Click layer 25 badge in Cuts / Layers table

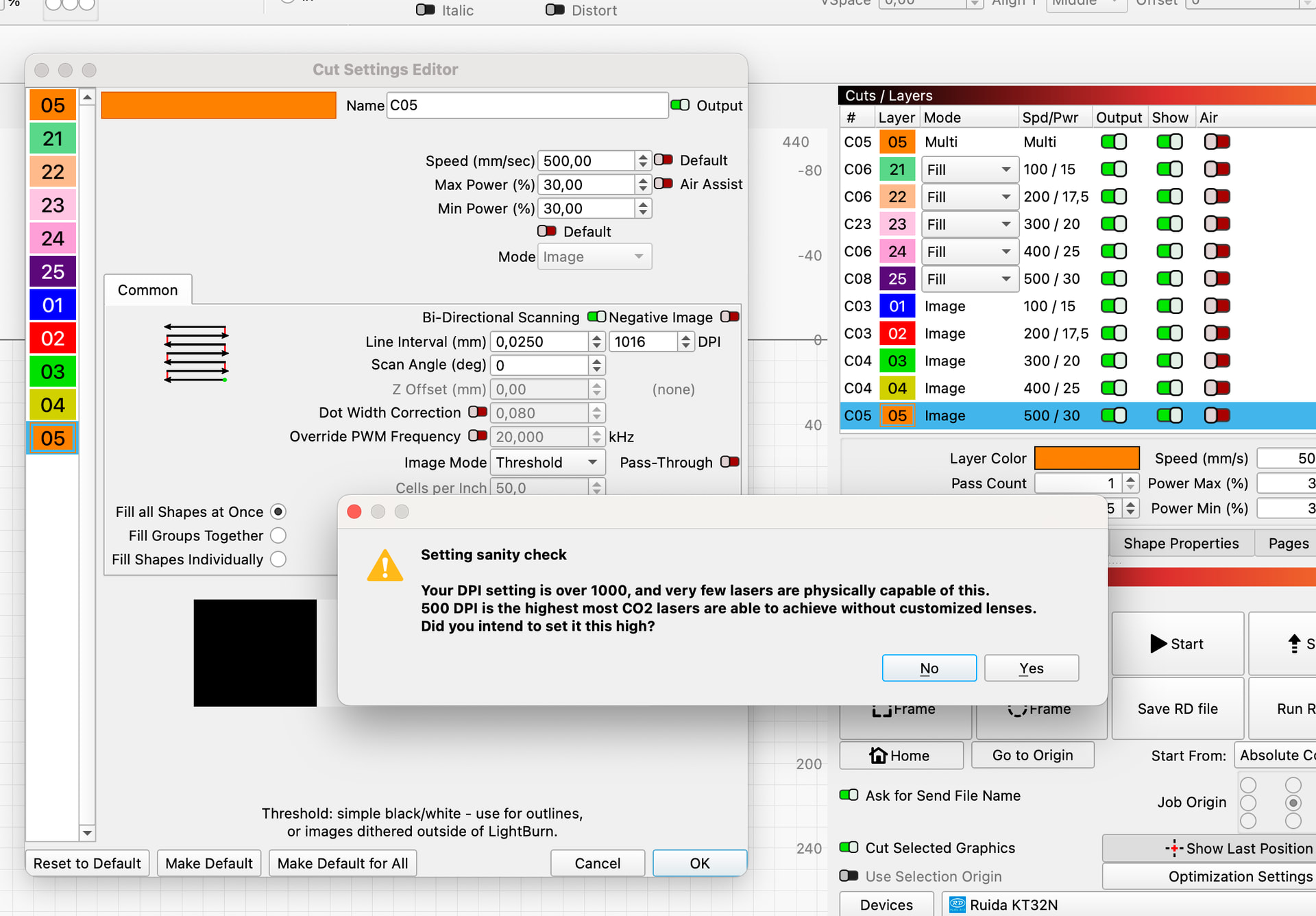point(897,279)
